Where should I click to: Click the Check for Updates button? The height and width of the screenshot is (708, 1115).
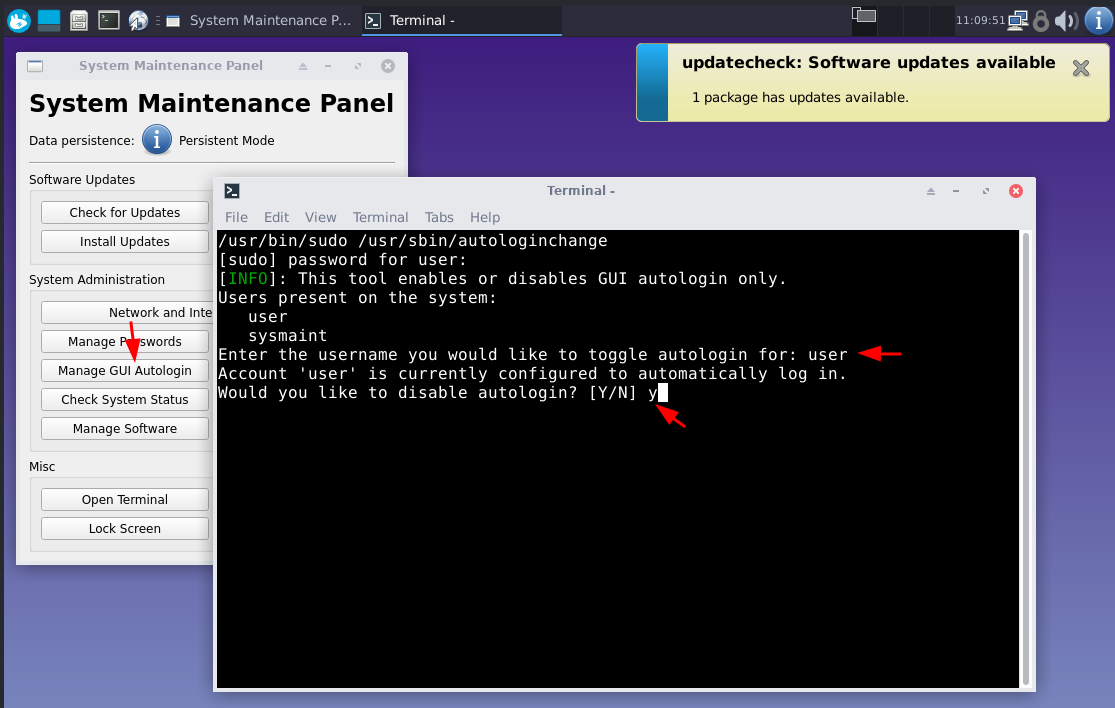(x=125, y=212)
